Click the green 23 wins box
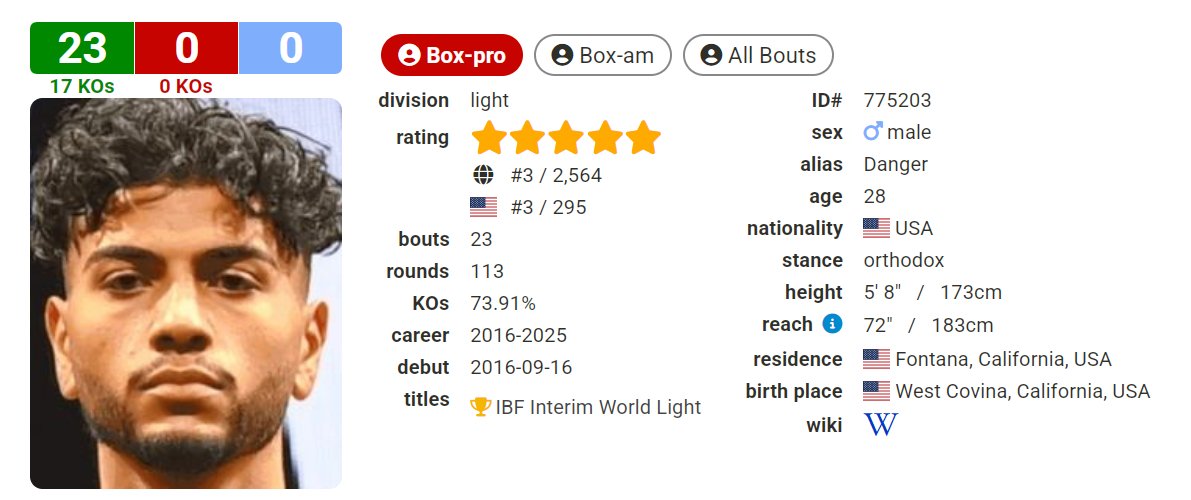 82,48
